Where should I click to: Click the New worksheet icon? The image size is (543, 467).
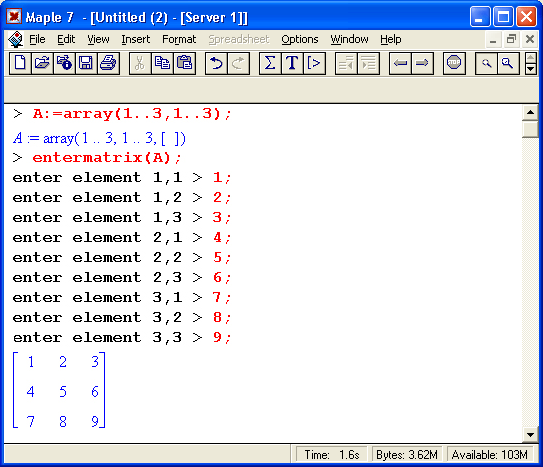click(x=20, y=63)
